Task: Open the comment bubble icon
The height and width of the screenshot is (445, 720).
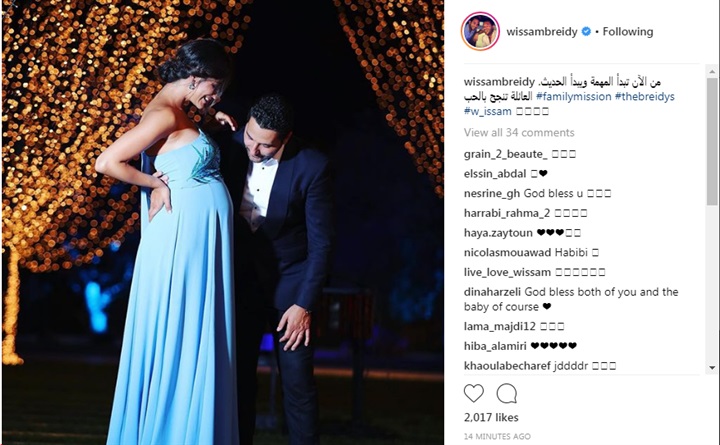Action: coord(506,394)
